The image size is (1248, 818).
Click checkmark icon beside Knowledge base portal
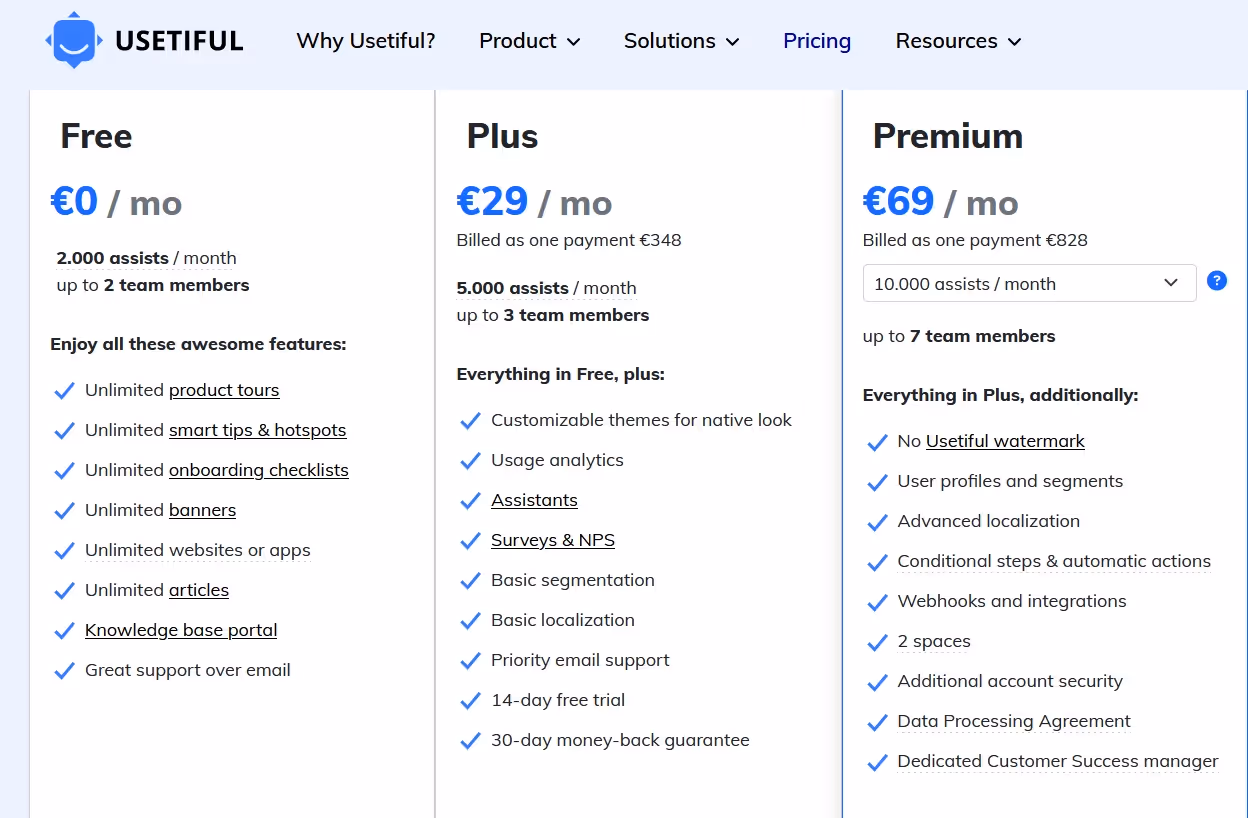64,631
